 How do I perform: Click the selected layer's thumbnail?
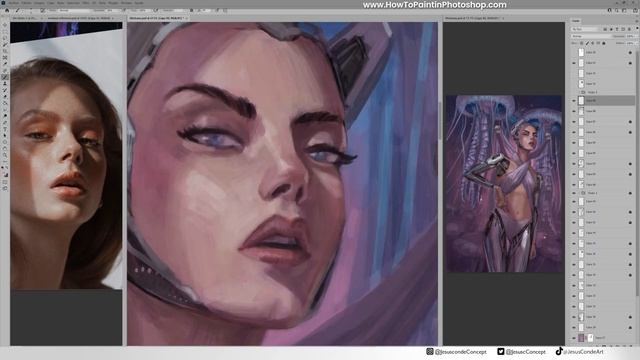581,100
